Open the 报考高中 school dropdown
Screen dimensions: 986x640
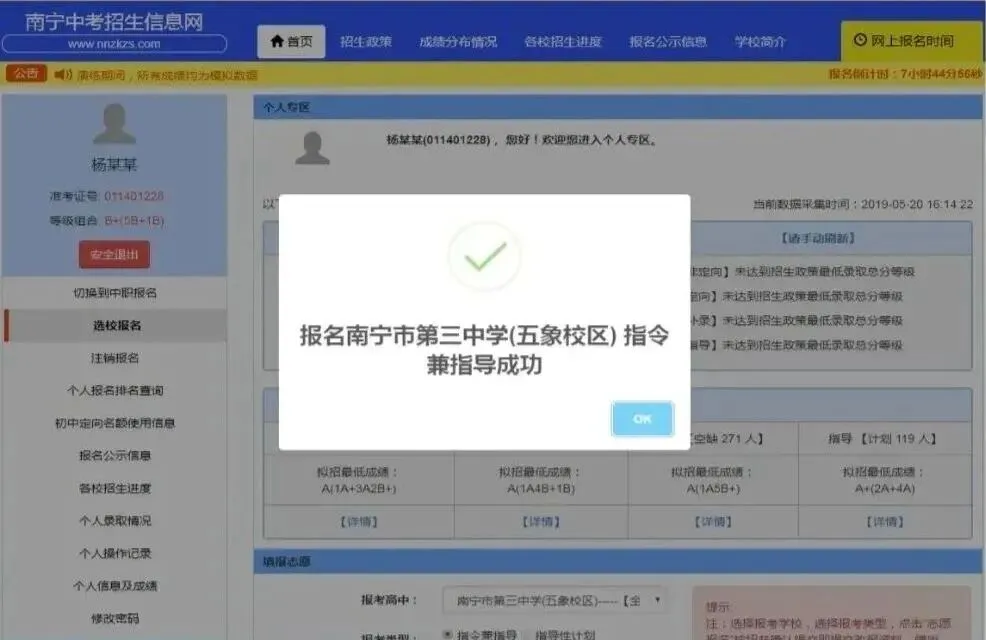click(555, 600)
